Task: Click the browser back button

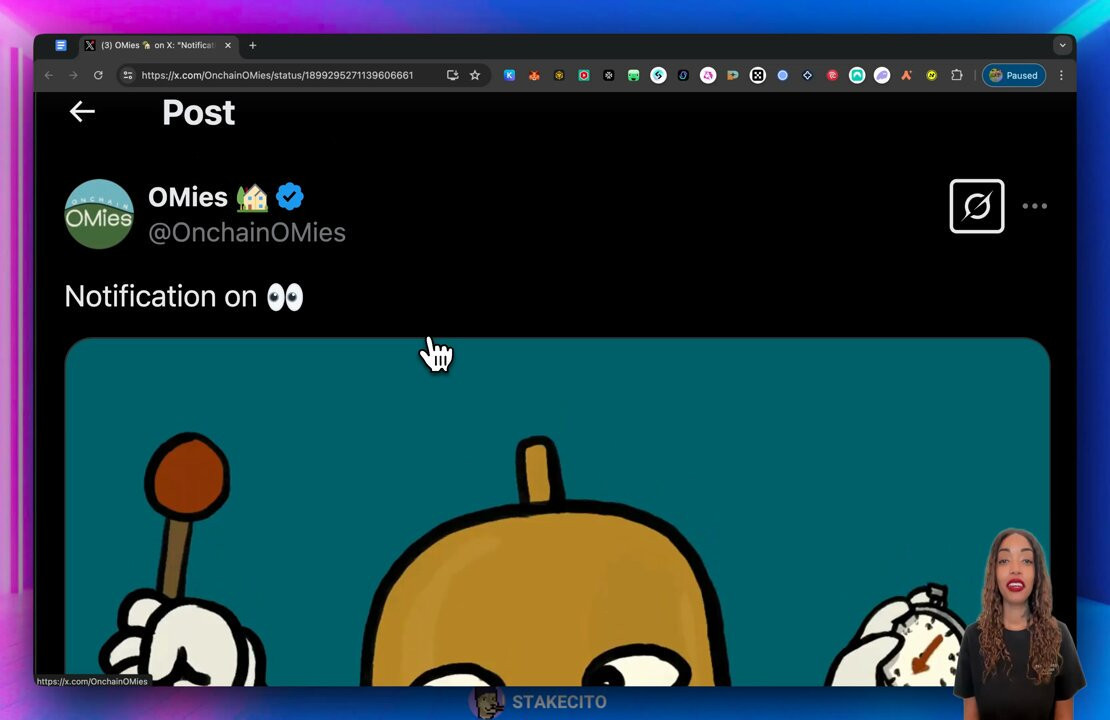Action: click(49, 75)
